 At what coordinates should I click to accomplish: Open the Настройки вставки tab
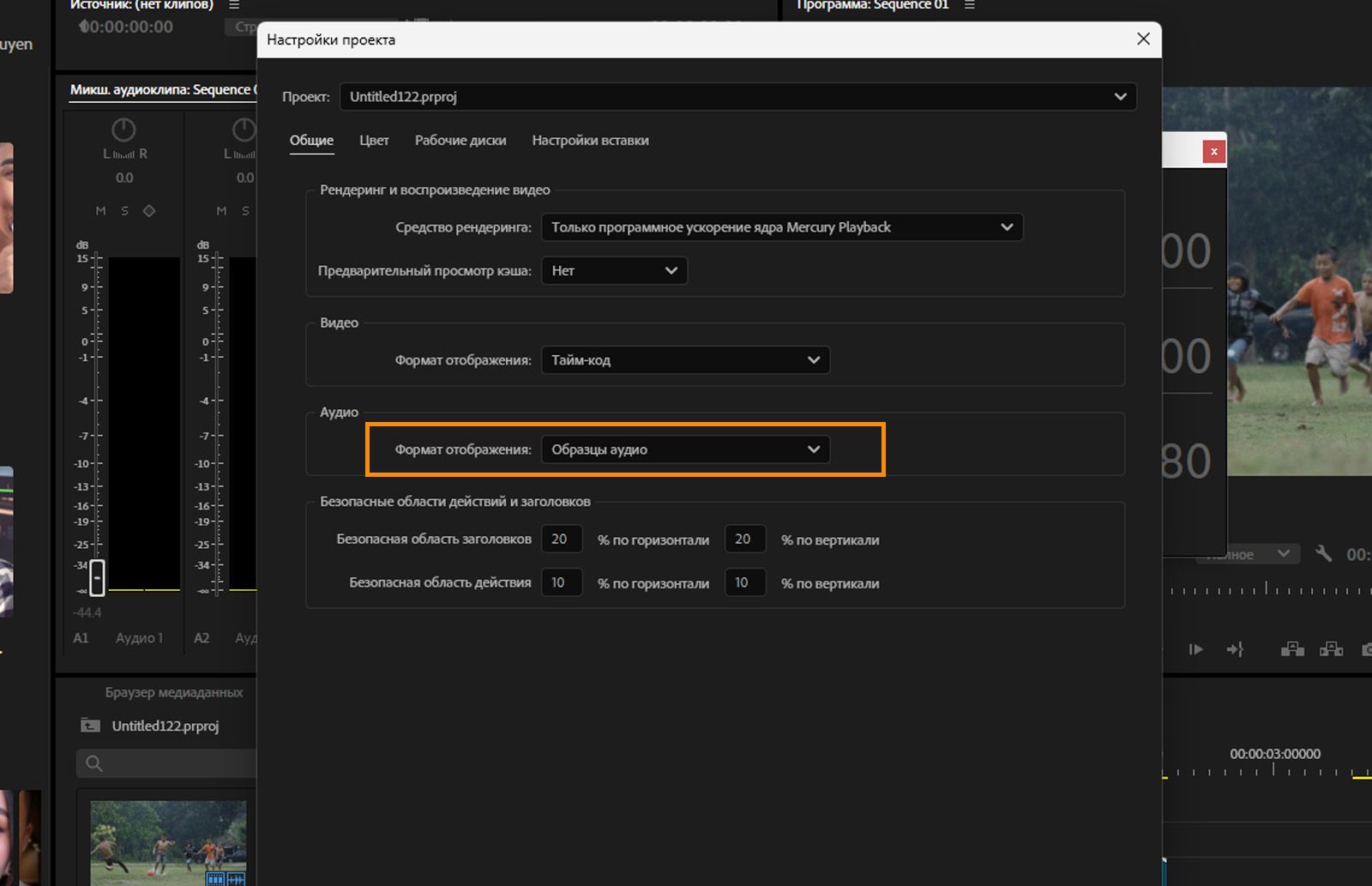[x=590, y=141]
